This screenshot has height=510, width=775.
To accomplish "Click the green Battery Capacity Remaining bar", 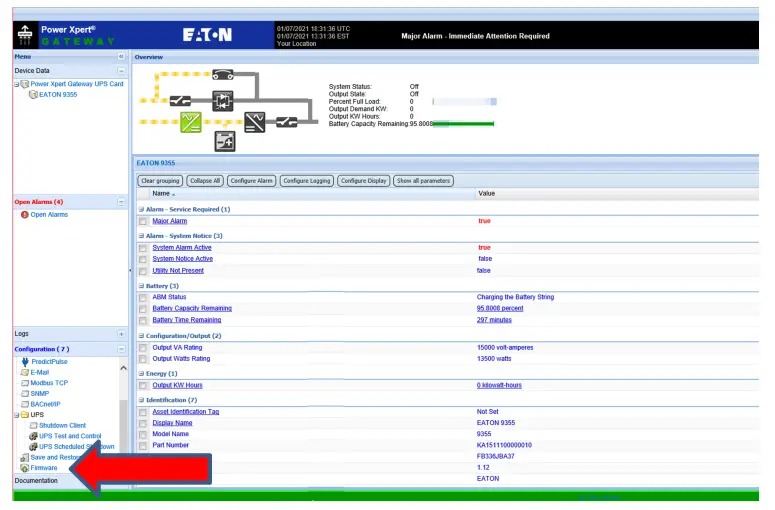I will (x=464, y=124).
